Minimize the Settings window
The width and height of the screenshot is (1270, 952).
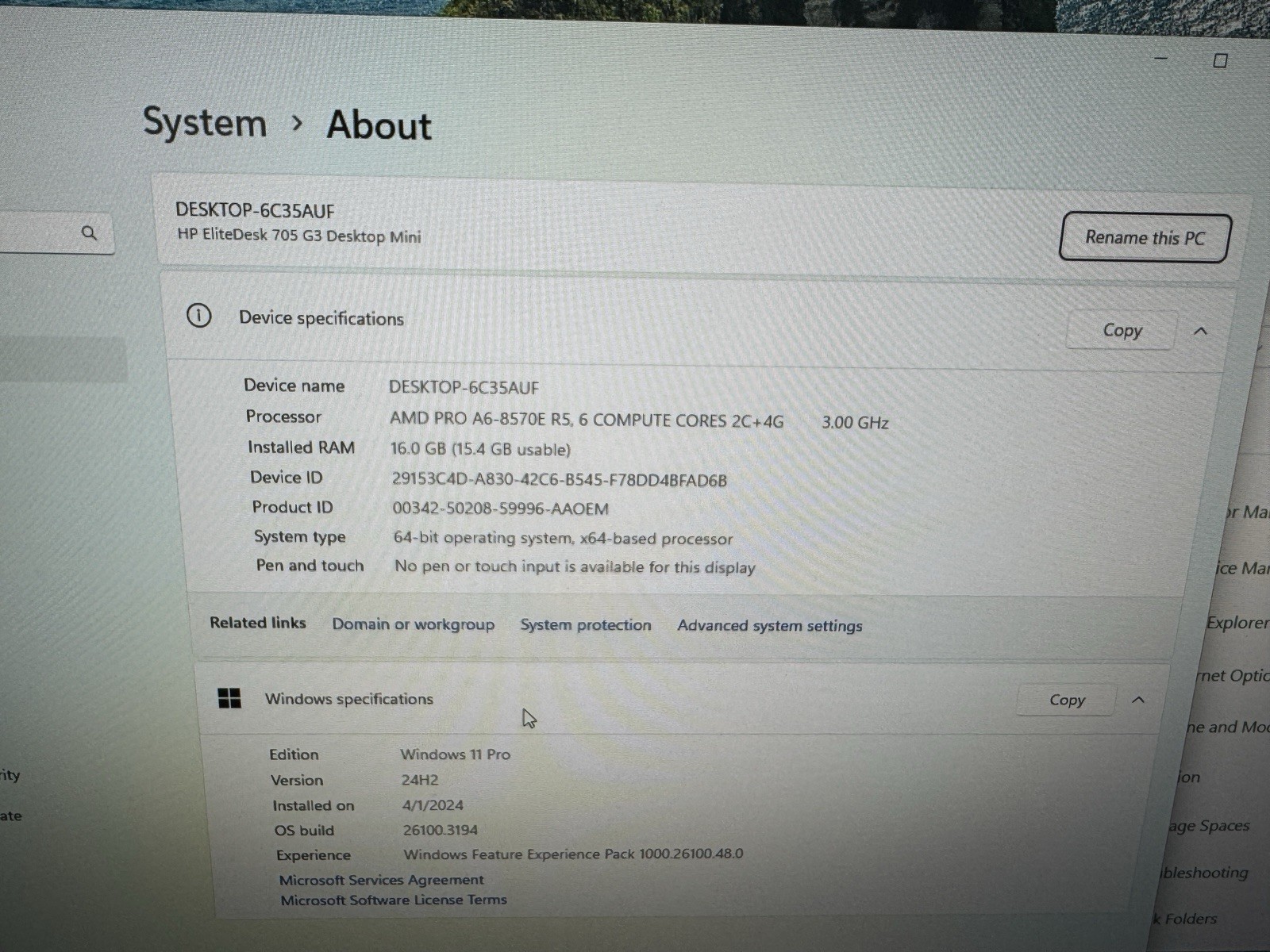coord(1160,59)
